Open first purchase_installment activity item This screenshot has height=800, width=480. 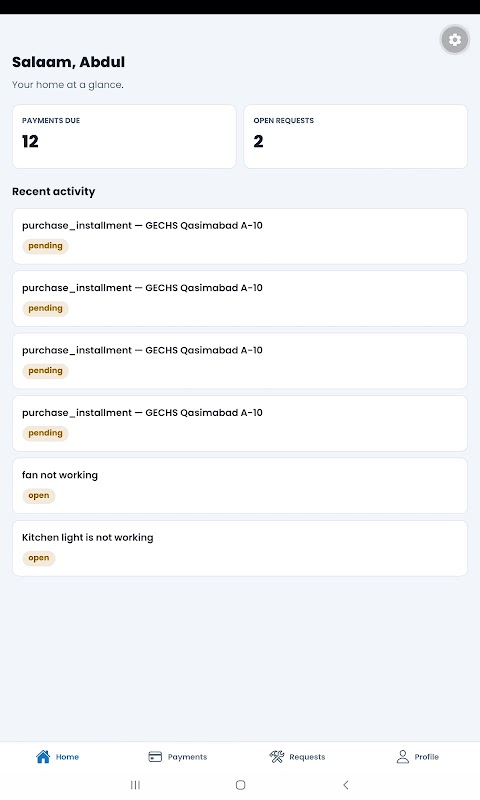pyautogui.click(x=240, y=236)
